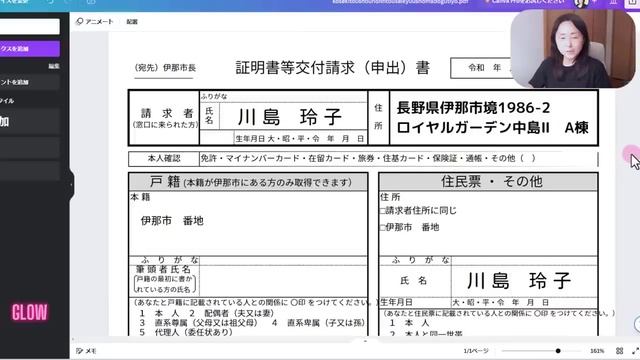The image size is (640, 360).
Task: Select the pink GLOW text style thumbnail
Action: pyautogui.click(x=29, y=313)
